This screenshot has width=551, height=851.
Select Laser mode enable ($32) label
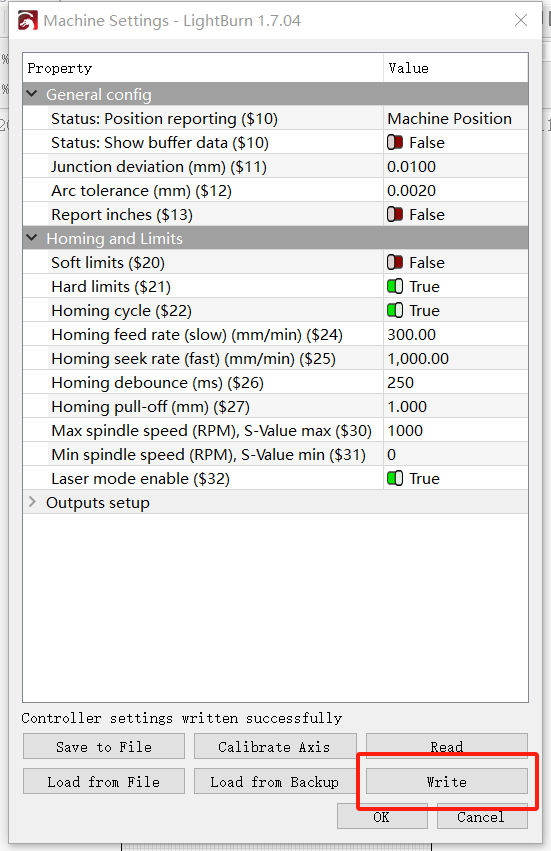pos(141,479)
